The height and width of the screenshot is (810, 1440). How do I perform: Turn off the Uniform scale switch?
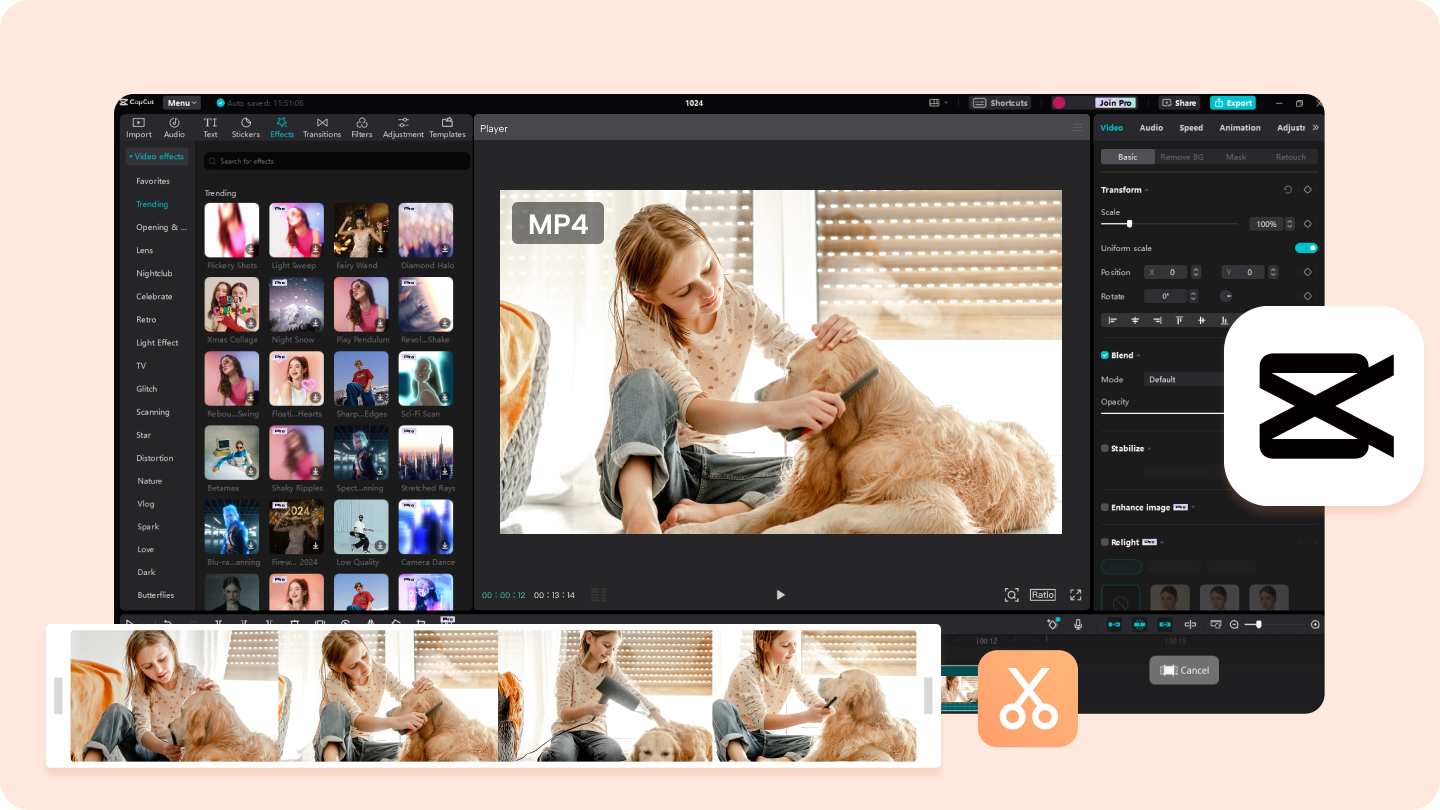(x=1306, y=248)
